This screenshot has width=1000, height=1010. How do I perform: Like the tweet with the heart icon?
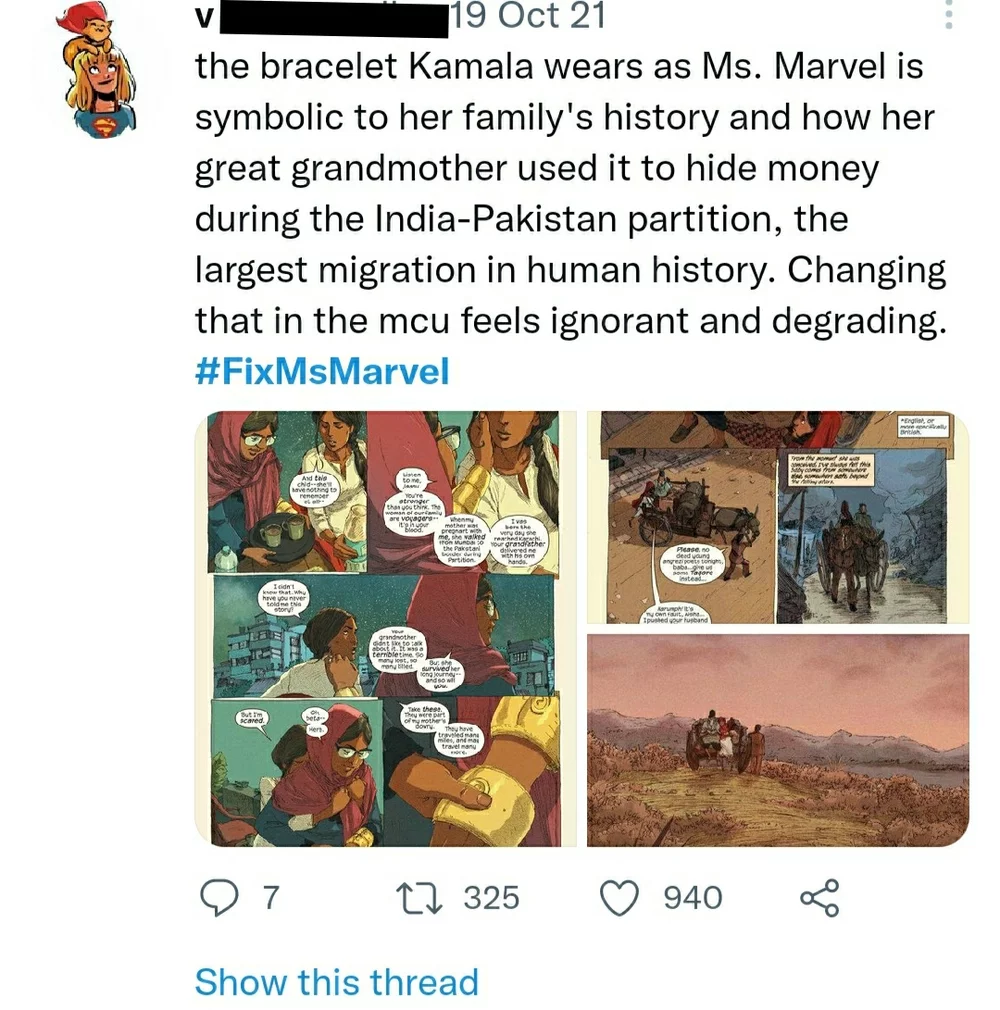point(618,897)
